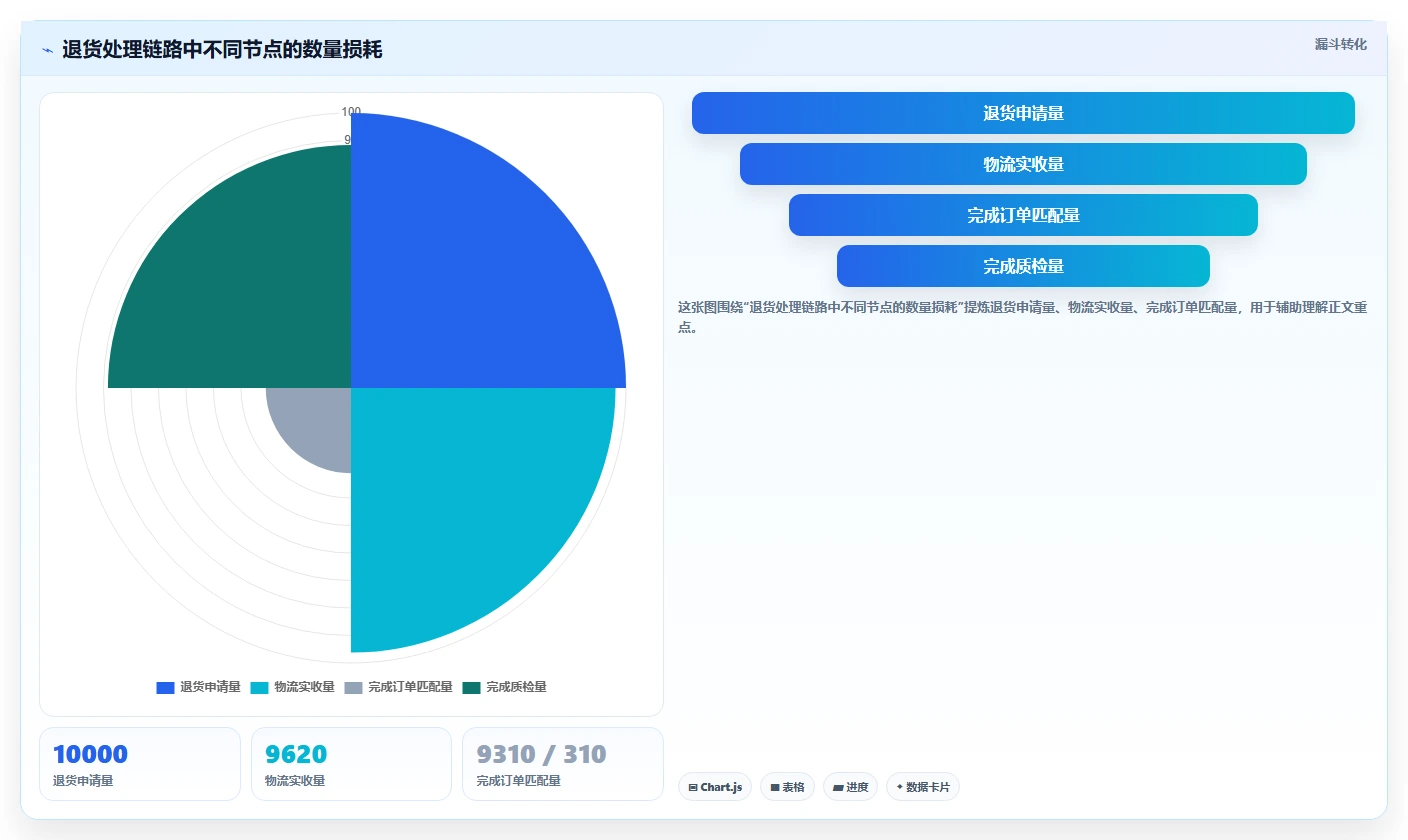Toggle 物流实收量 legend cyan swatch

259,687
